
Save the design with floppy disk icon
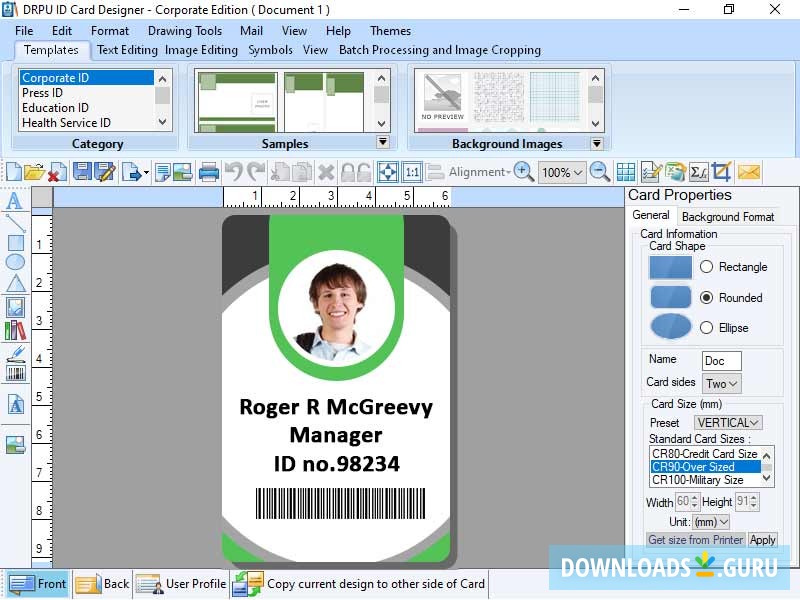[x=82, y=172]
